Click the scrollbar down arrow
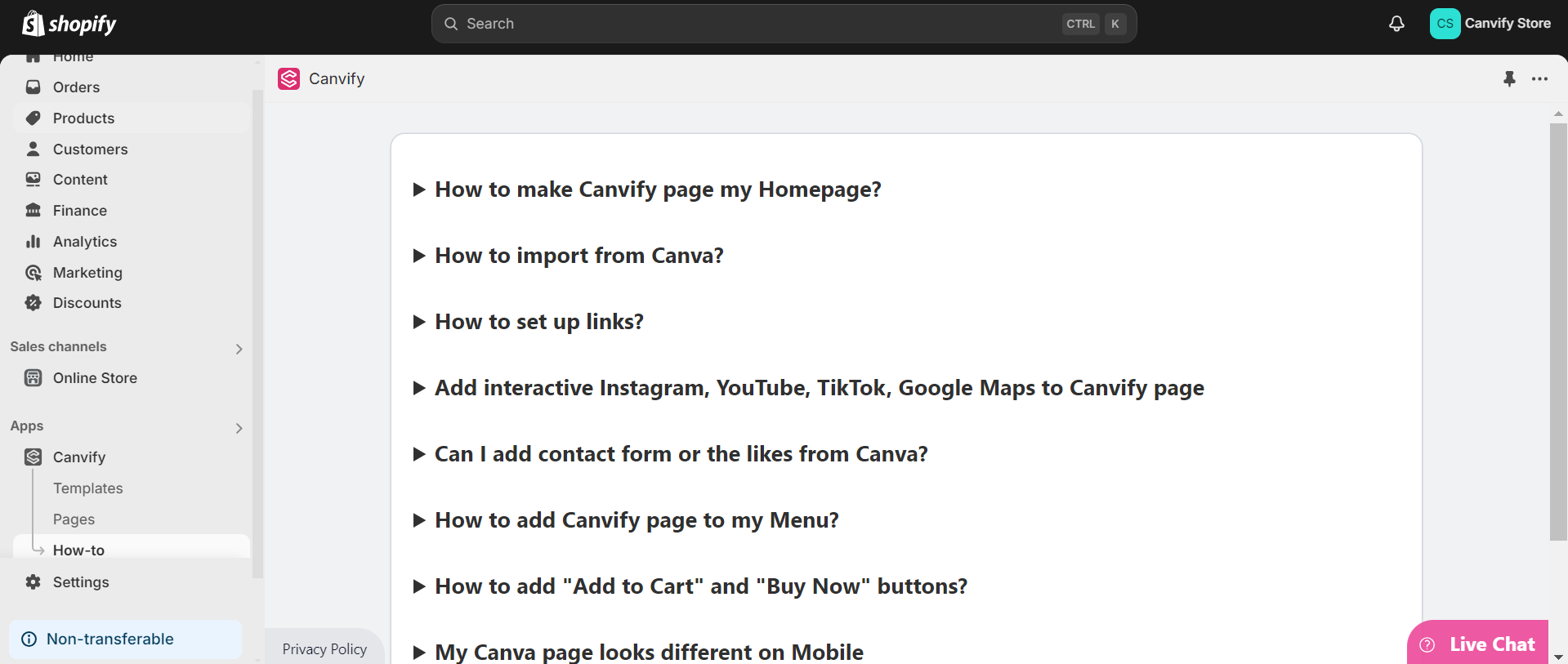 pyautogui.click(x=1558, y=657)
